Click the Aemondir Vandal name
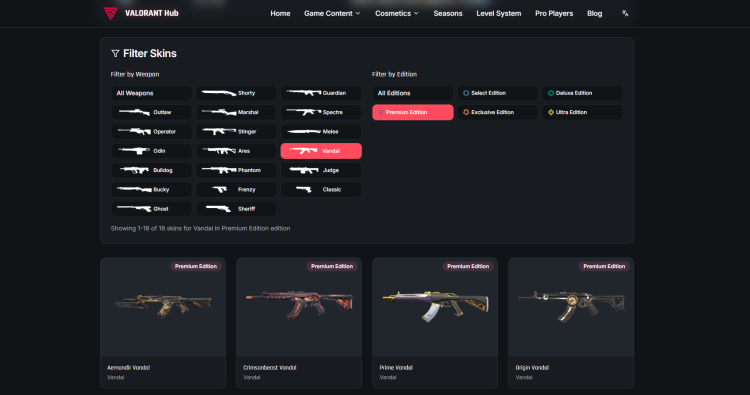This screenshot has height=395, width=750. coord(129,368)
